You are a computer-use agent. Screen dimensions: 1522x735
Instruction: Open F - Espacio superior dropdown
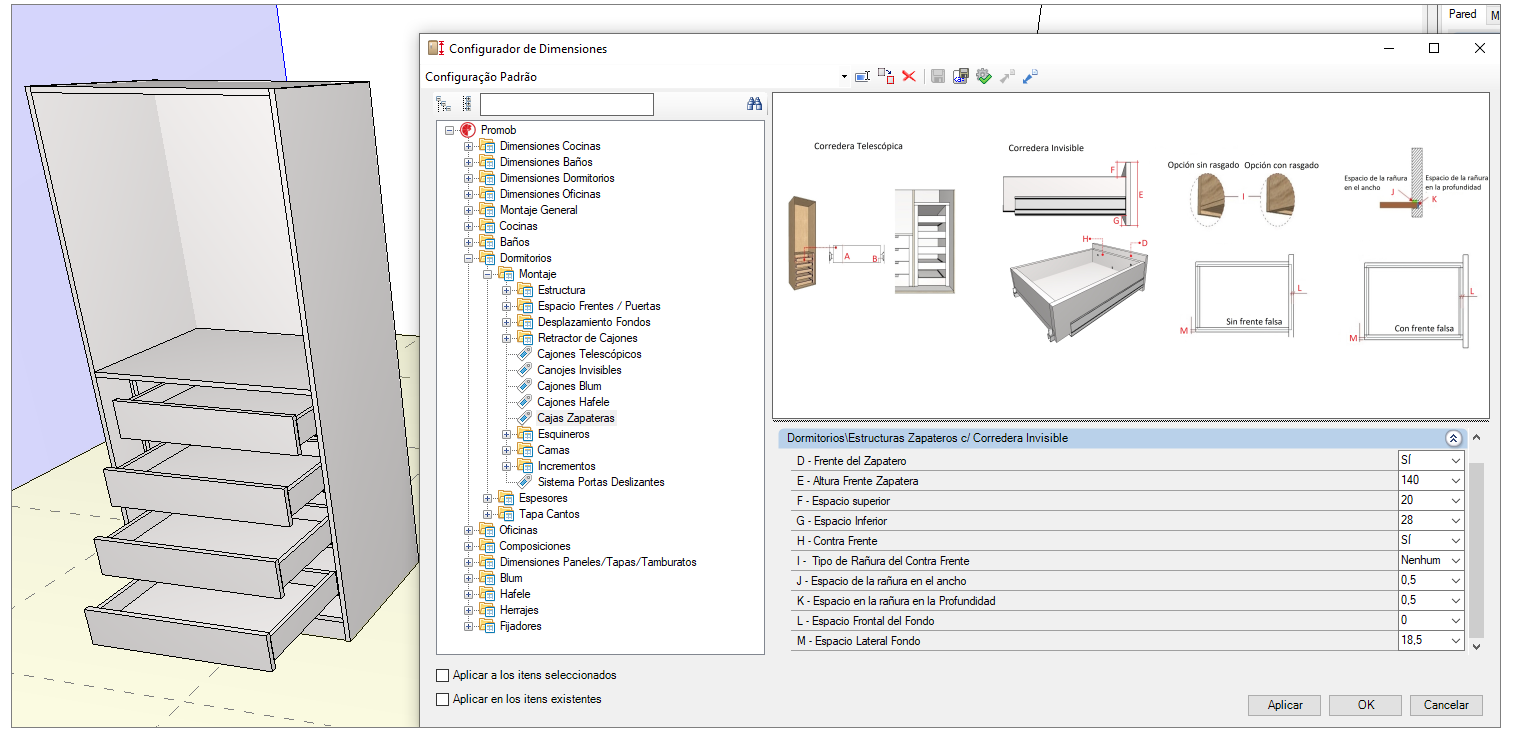point(1455,501)
